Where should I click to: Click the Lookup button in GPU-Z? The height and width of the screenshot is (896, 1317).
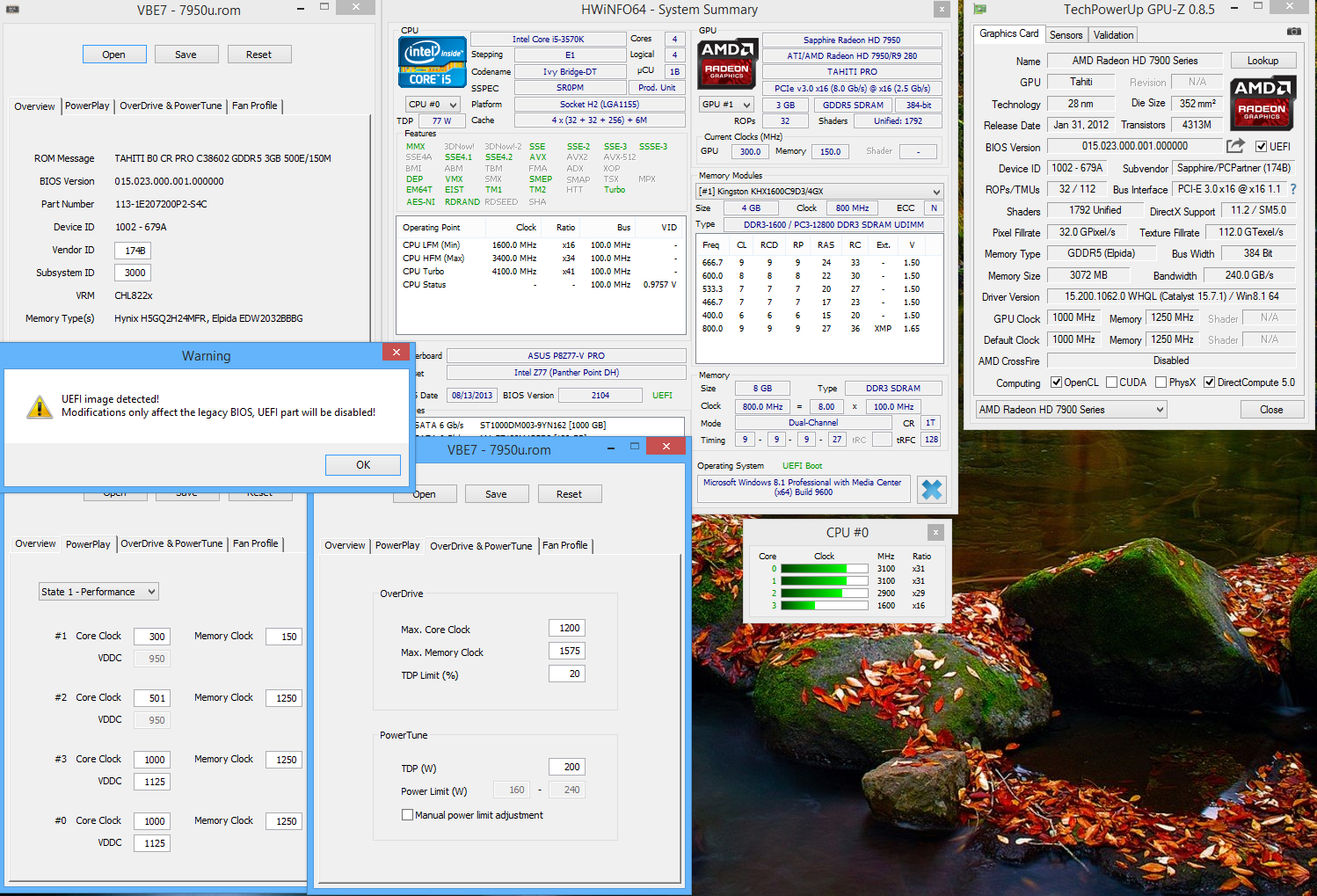(x=1263, y=61)
